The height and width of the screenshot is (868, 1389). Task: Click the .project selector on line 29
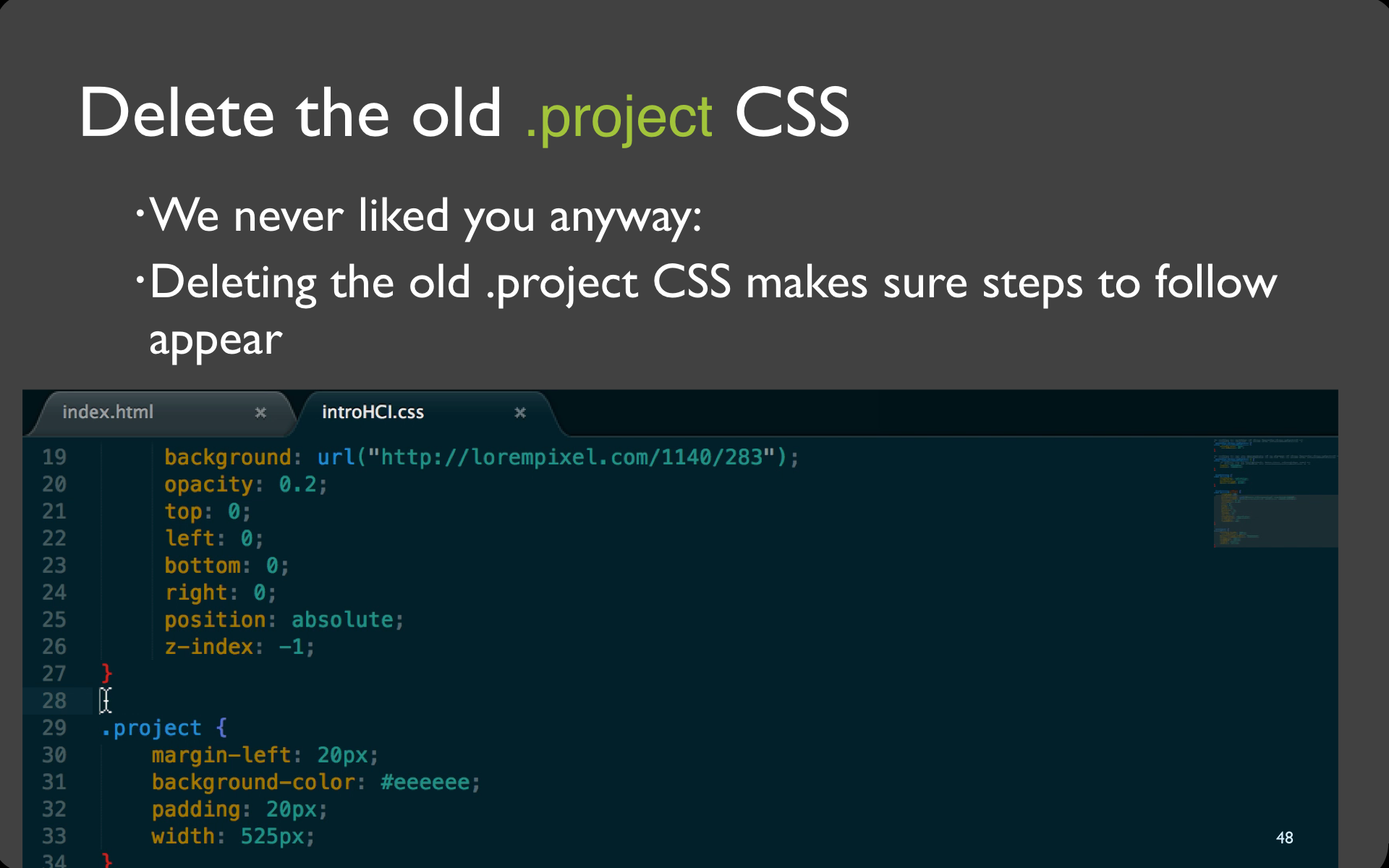(x=151, y=728)
